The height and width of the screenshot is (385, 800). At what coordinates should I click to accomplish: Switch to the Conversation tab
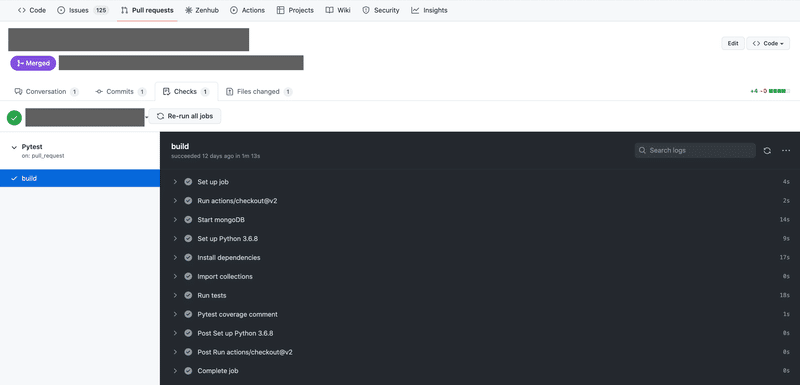46,92
